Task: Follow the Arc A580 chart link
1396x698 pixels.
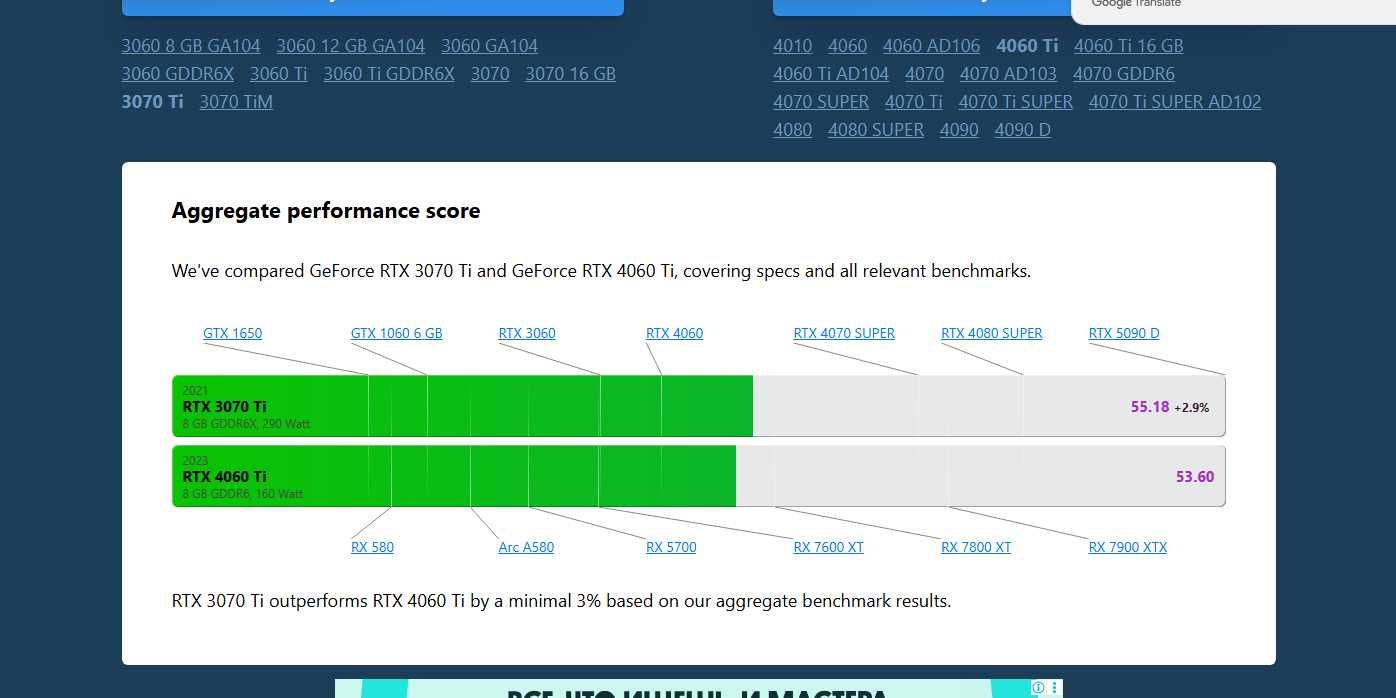Action: [526, 547]
